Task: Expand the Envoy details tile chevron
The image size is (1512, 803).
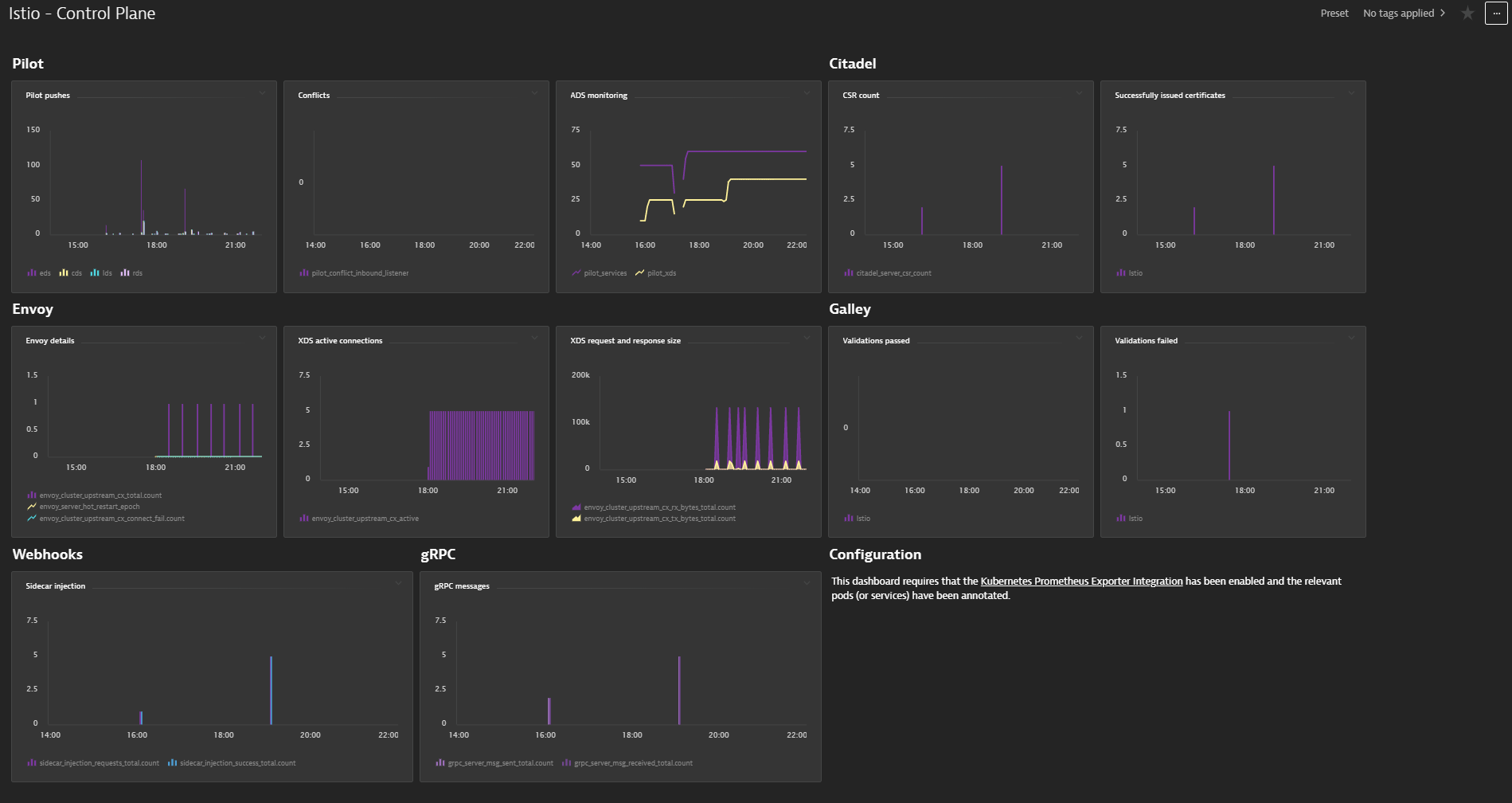Action: coord(262,339)
